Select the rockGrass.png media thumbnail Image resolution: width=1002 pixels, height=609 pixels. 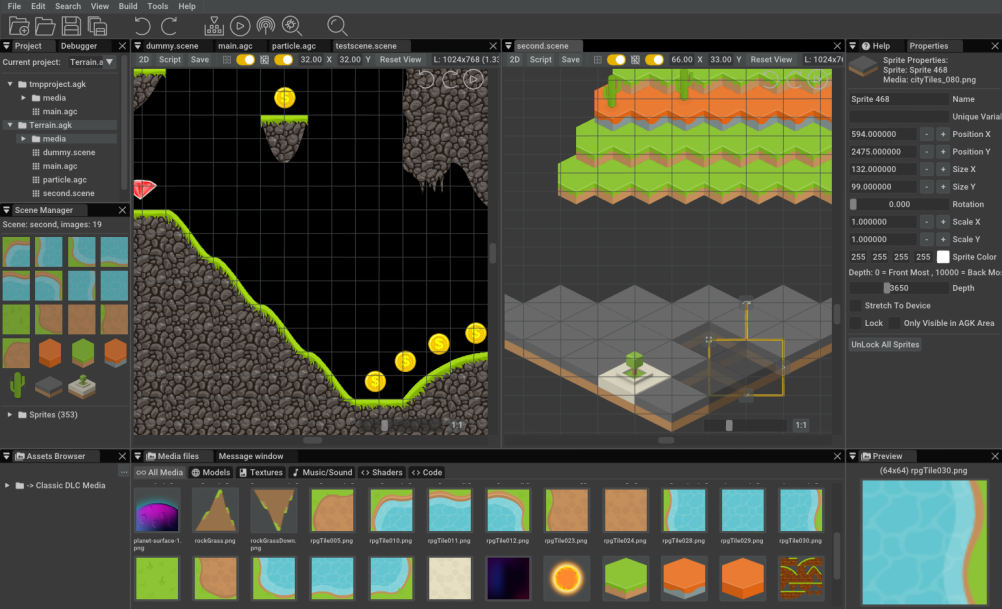pos(215,510)
